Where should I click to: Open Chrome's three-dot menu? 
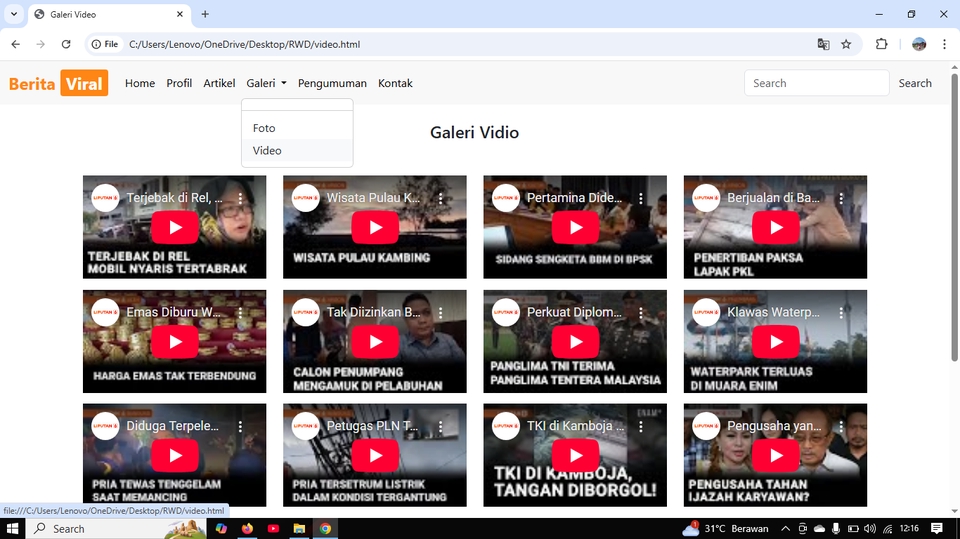coord(944,44)
